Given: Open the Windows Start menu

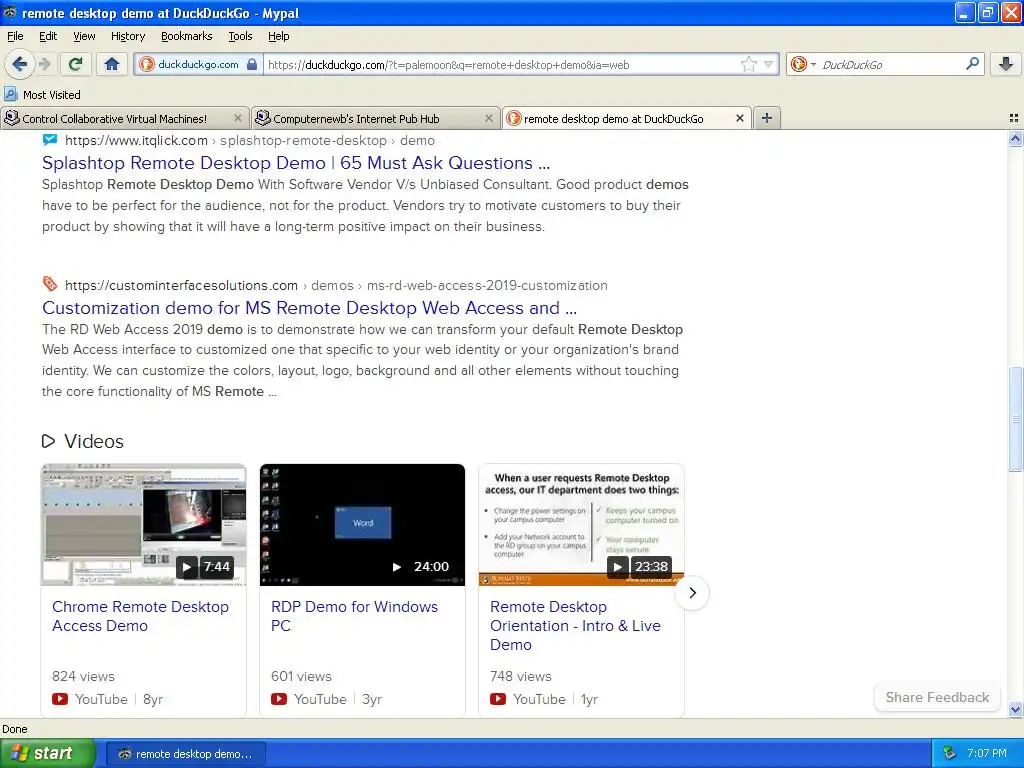Looking at the screenshot, I should pos(47,753).
